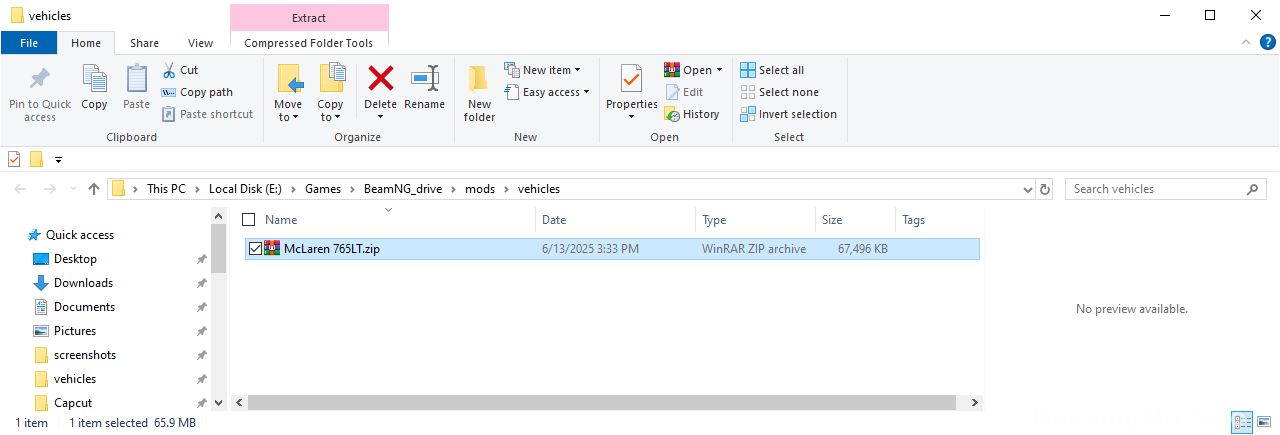Switch to Large icons view in the status bar
1280x435 pixels.
[1262, 423]
